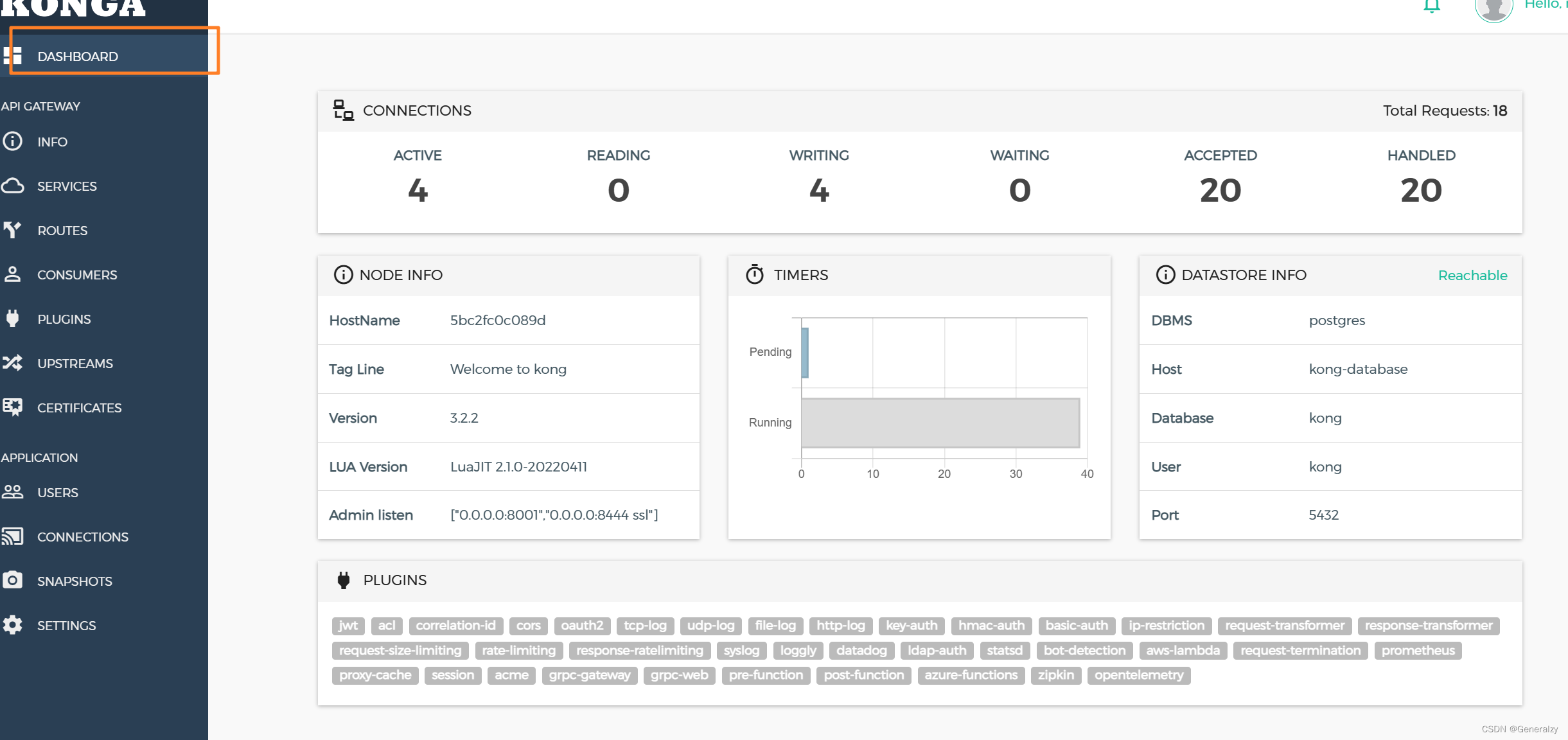Image resolution: width=1568 pixels, height=740 pixels.
Task: Click the Plugins plug icon in sidebar
Action: point(13,319)
